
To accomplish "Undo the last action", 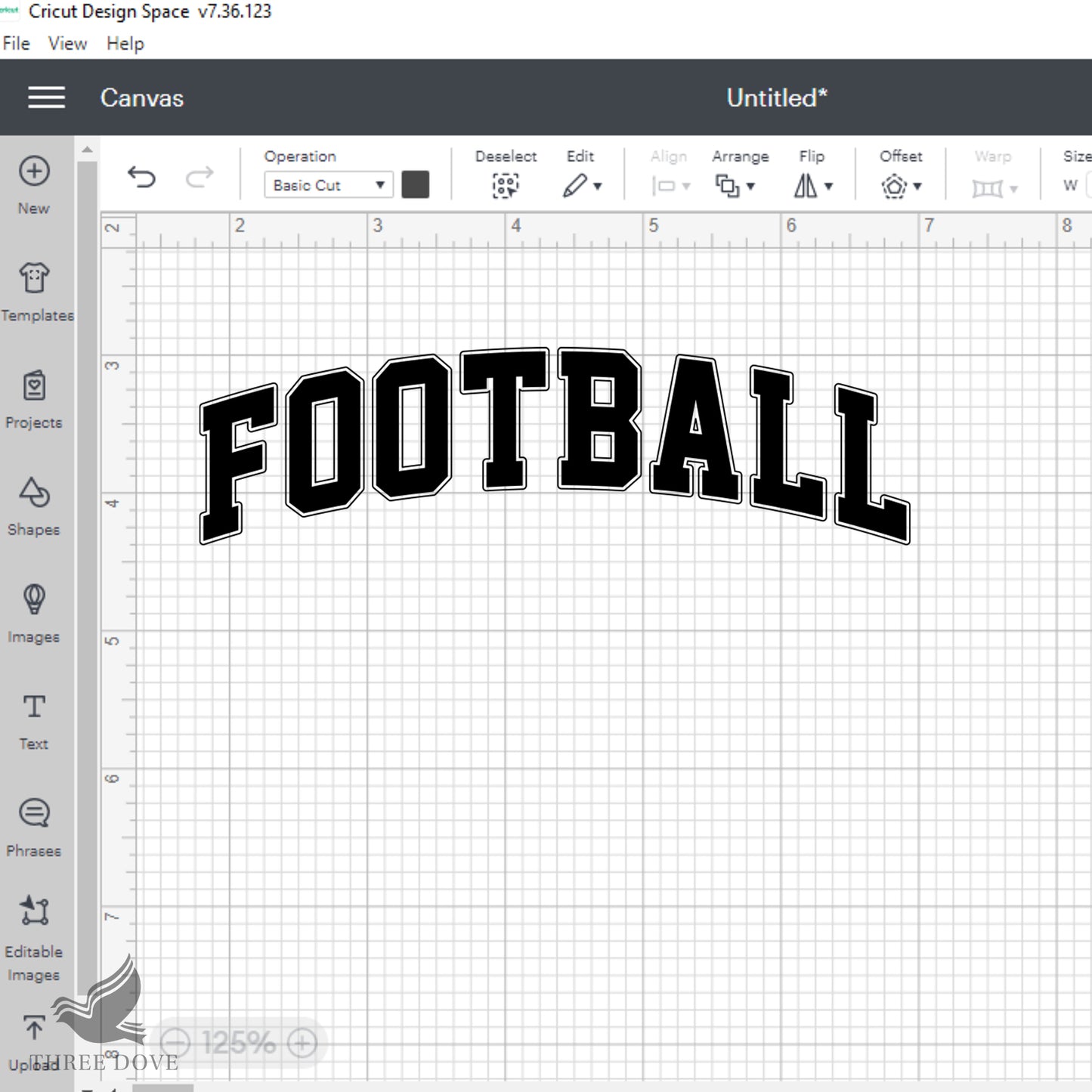I will pos(141,178).
